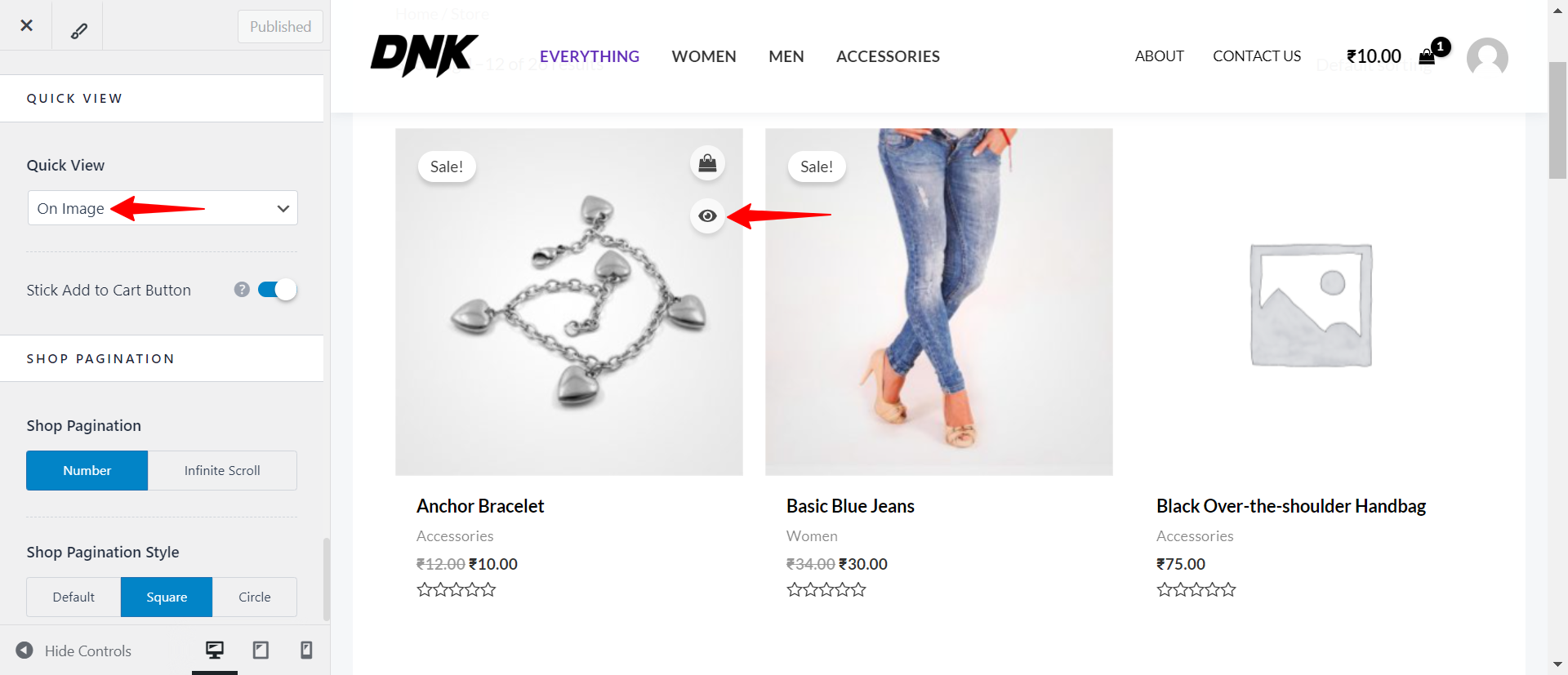Image resolution: width=1568 pixels, height=675 pixels.
Task: Open the Quick View dropdown set to On Image
Action: coord(162,208)
